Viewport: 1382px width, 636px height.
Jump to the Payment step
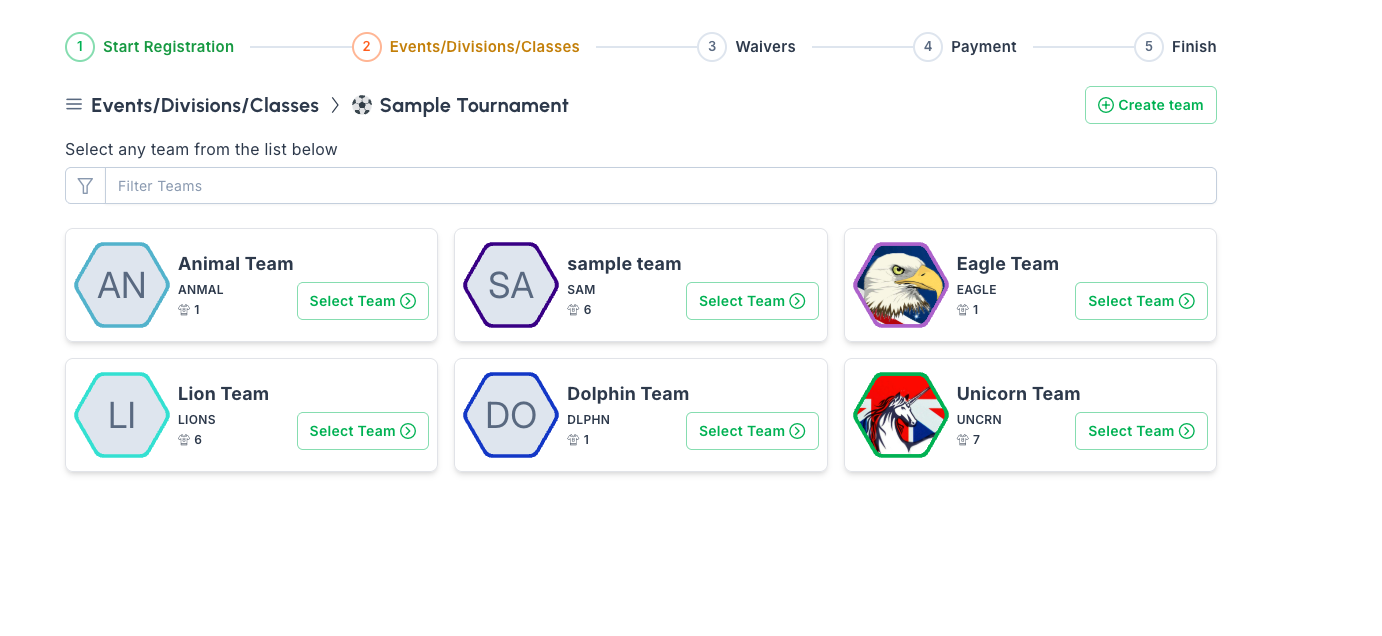[x=965, y=47]
